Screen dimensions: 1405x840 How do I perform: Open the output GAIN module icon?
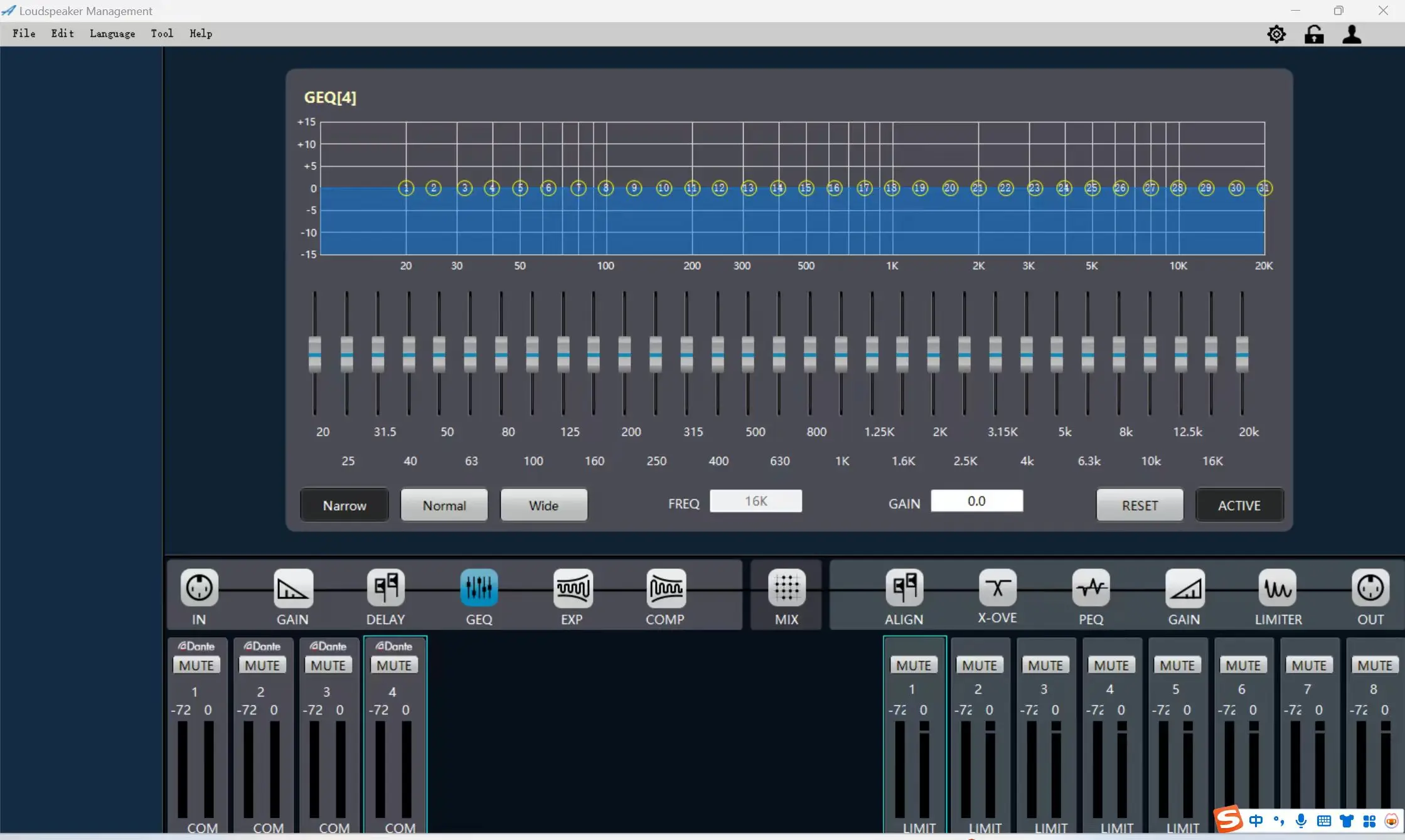pos(1185,588)
